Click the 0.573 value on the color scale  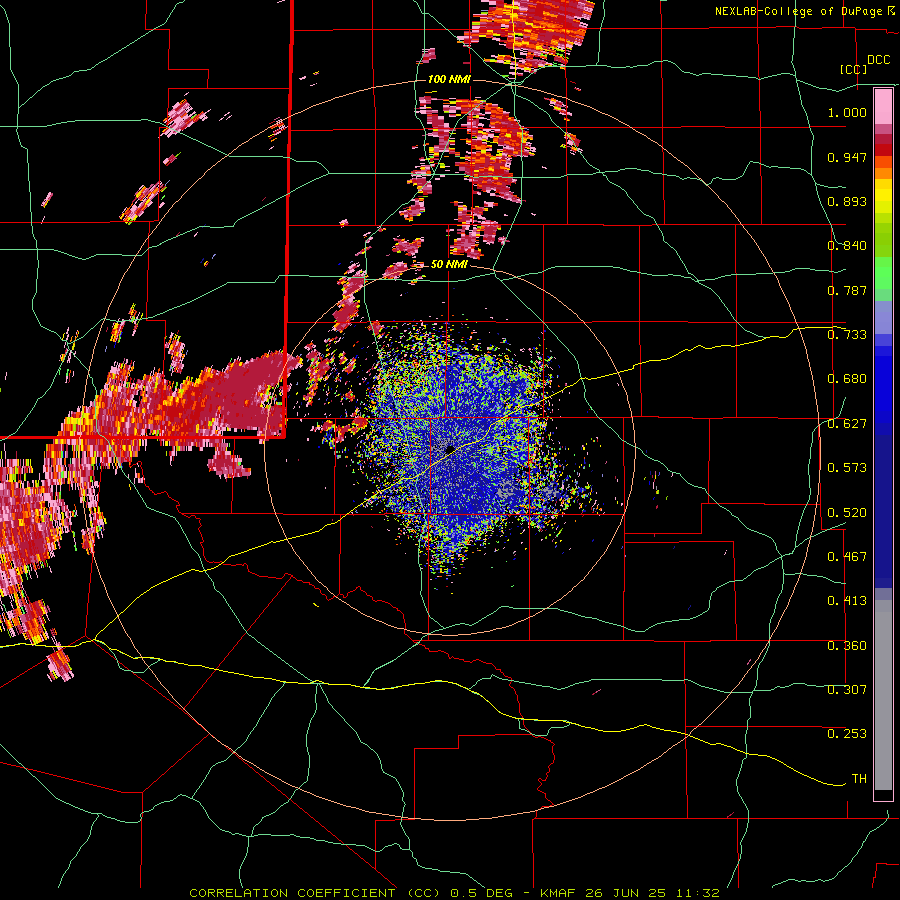[847, 468]
